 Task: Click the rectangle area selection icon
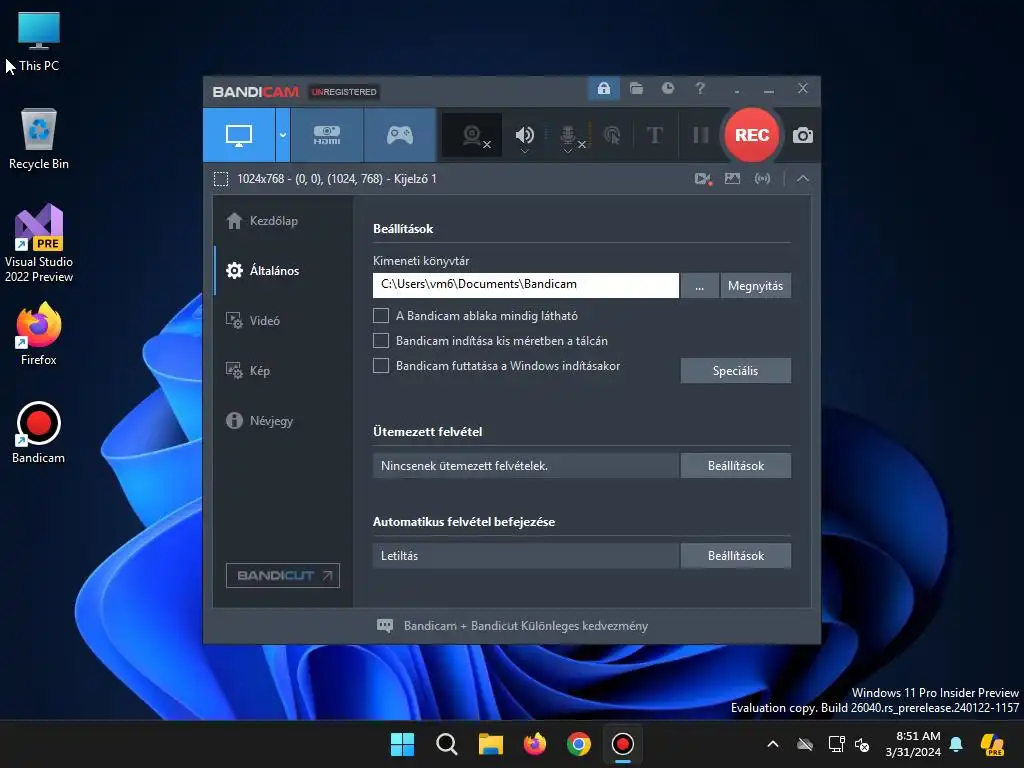pos(221,179)
